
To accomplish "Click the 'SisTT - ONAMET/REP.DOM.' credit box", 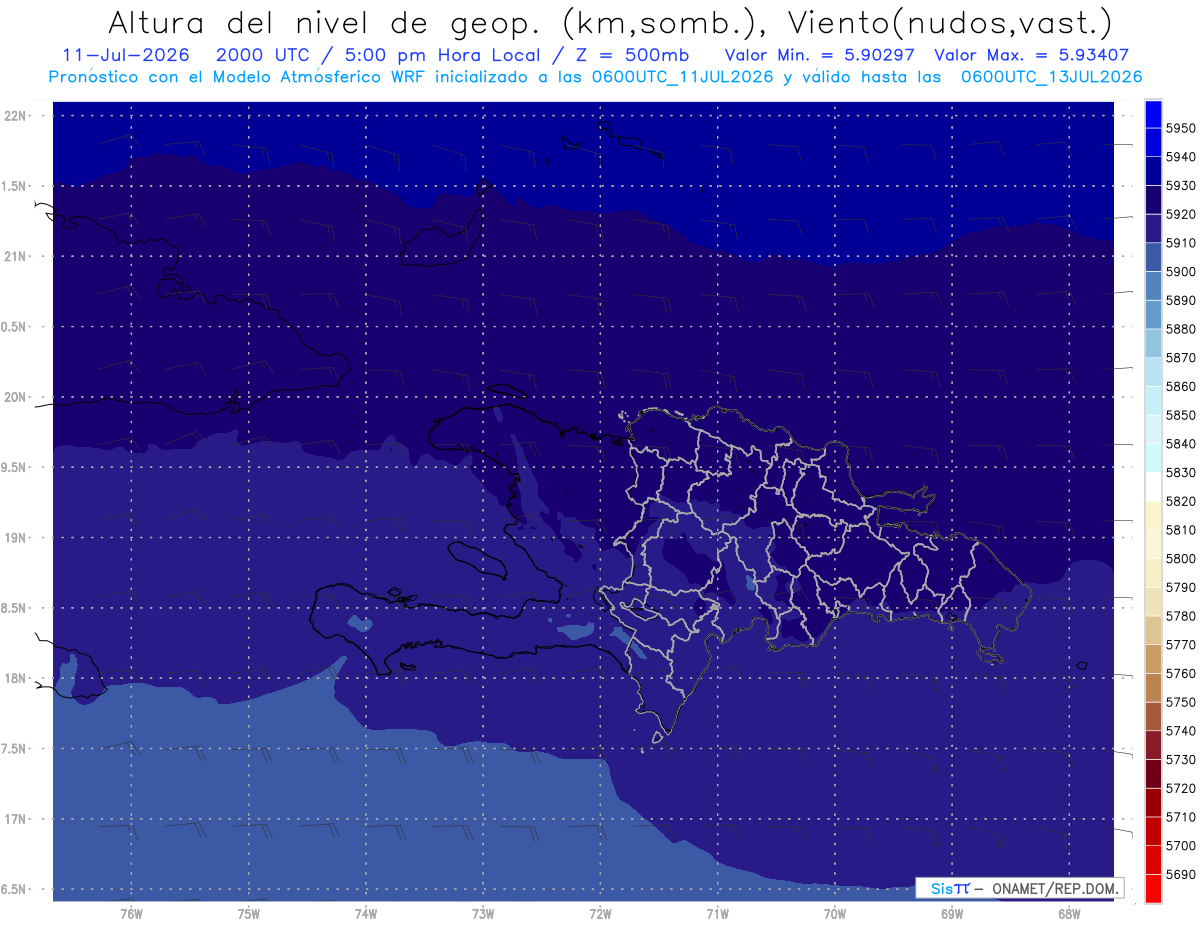I will coord(1019,888).
